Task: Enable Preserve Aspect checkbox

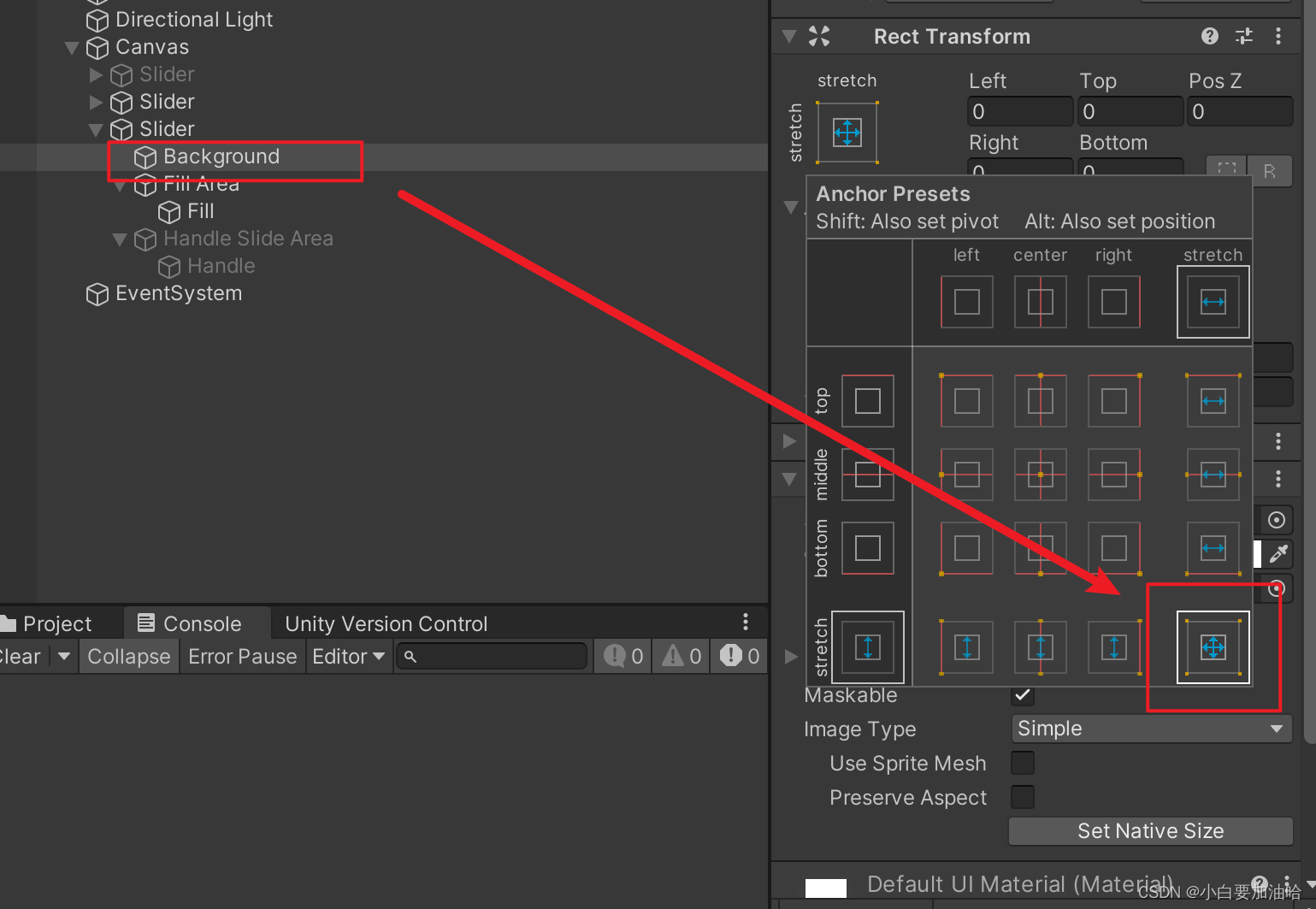Action: (x=1023, y=797)
